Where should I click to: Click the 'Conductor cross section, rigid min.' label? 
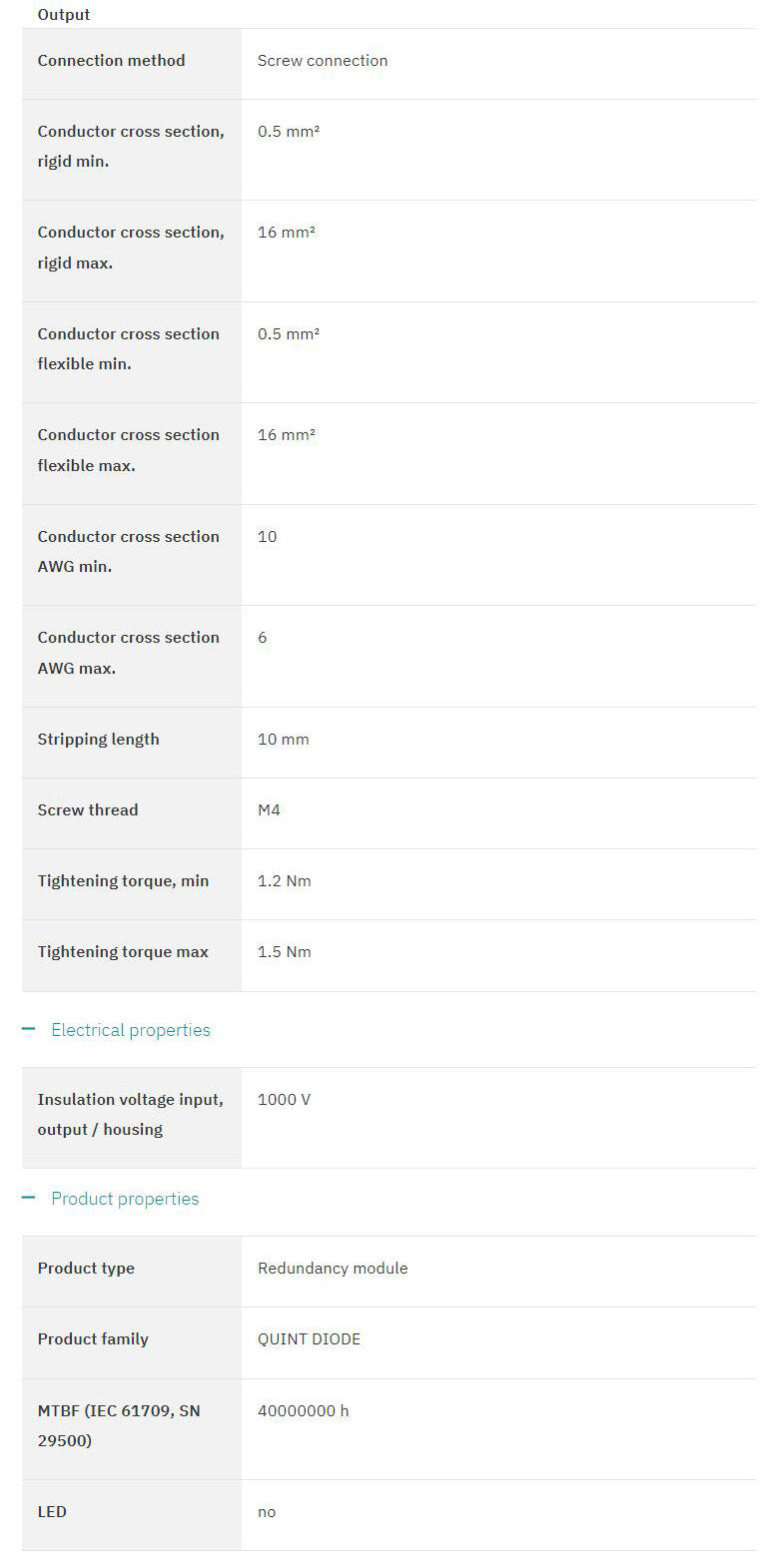click(131, 147)
